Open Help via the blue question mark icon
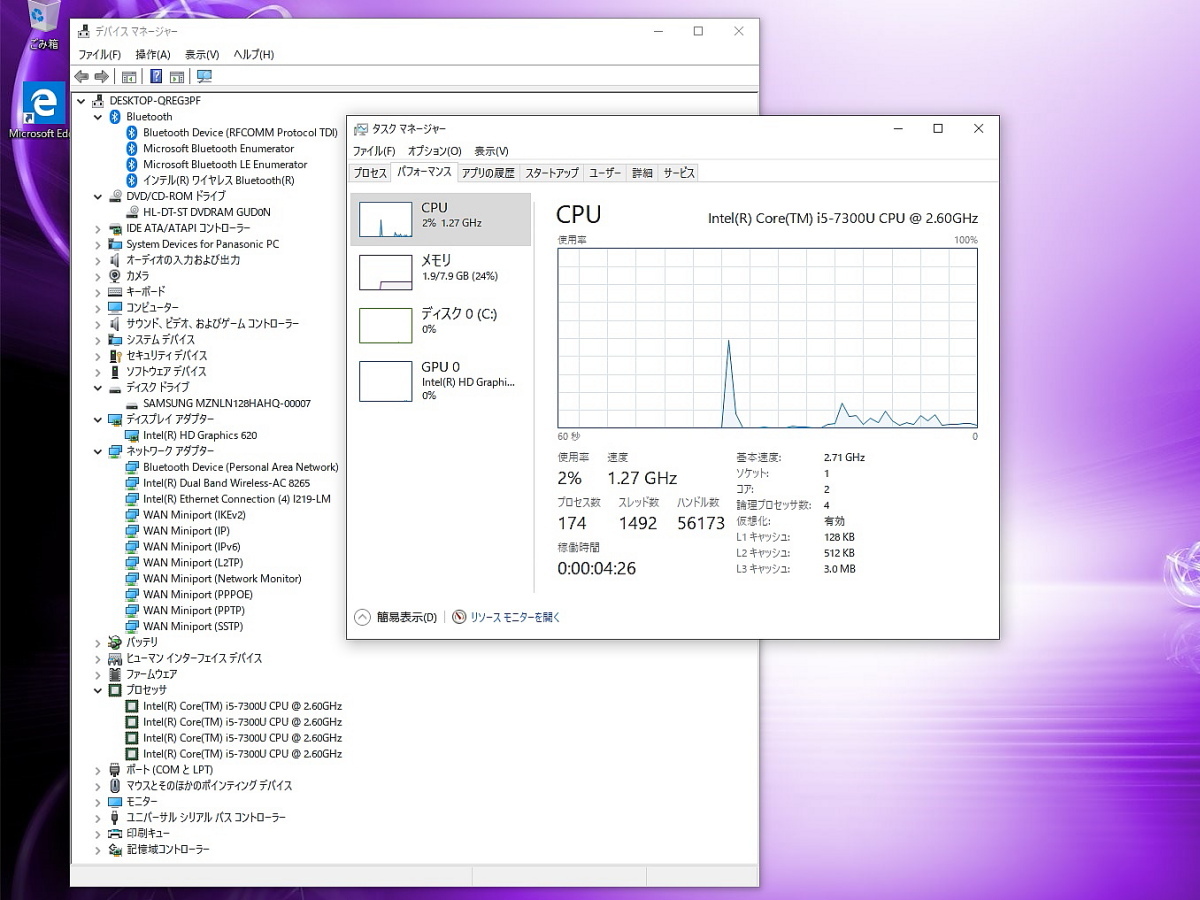 pos(156,77)
